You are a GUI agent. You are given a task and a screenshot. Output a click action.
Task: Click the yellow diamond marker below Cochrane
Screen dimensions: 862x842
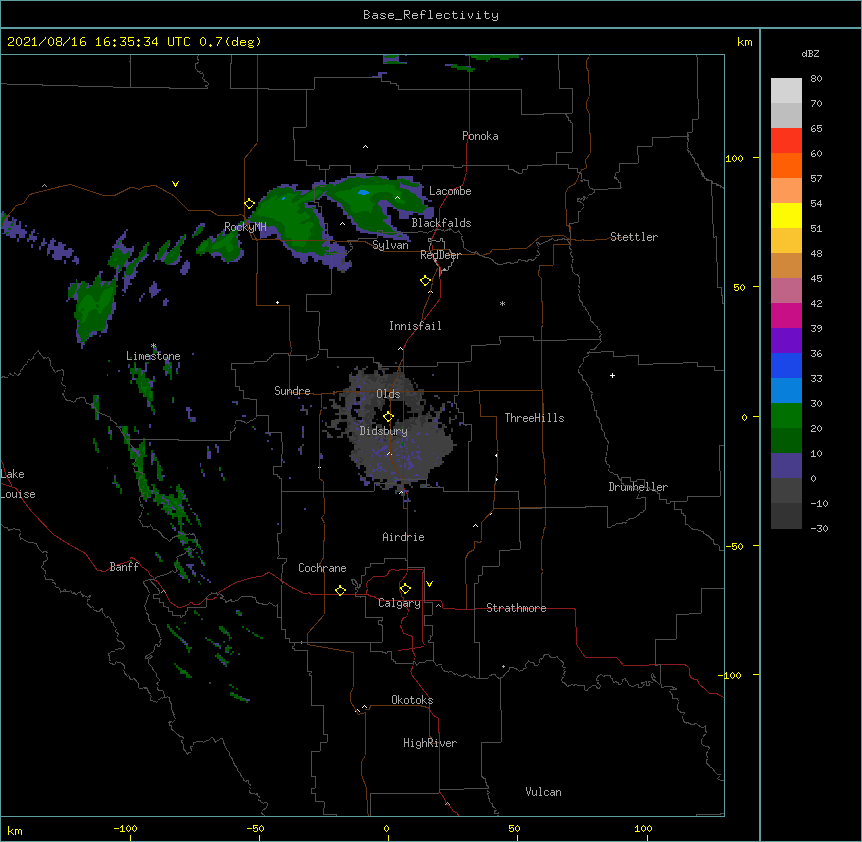point(340,590)
